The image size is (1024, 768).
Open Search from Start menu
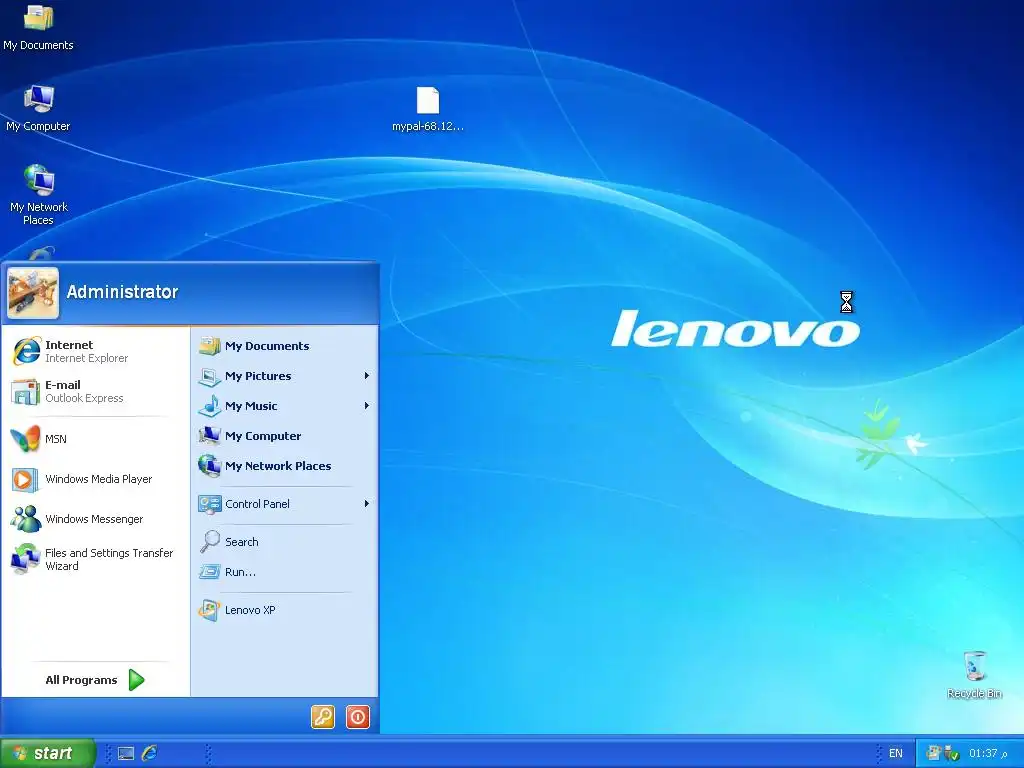(284, 542)
